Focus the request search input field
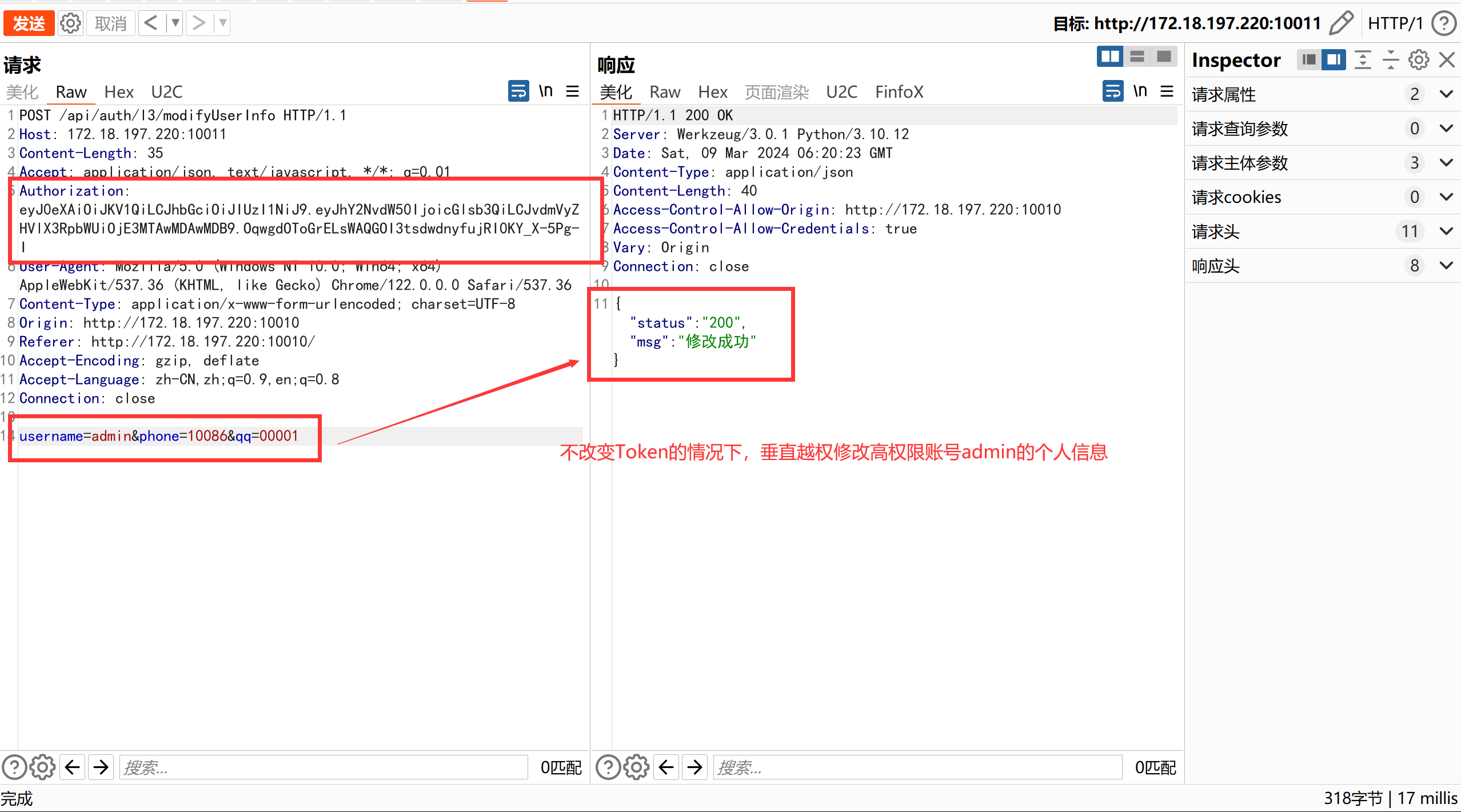This screenshot has height=812, width=1461. 323,767
